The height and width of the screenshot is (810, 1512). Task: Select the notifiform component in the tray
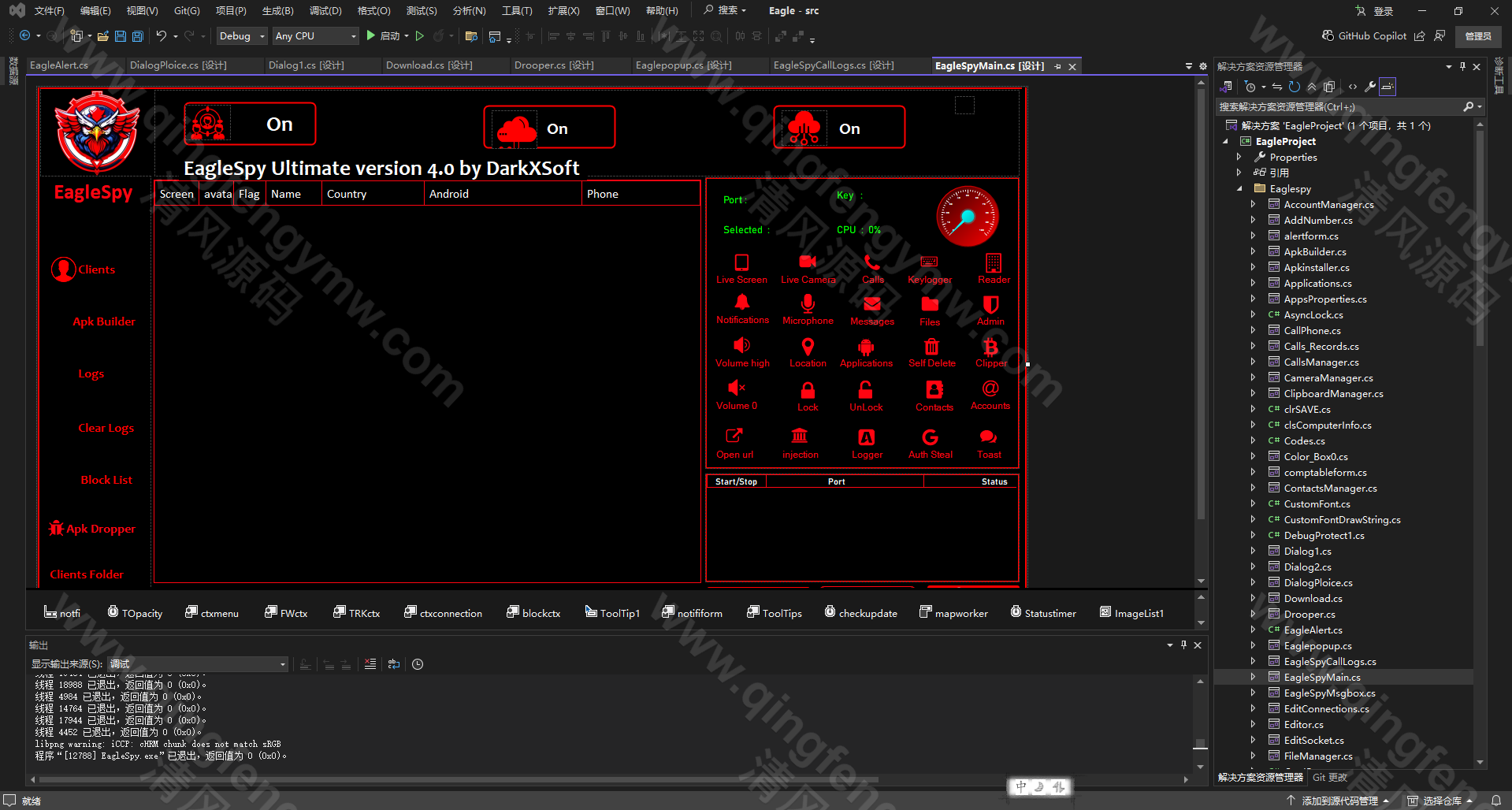tap(692, 613)
